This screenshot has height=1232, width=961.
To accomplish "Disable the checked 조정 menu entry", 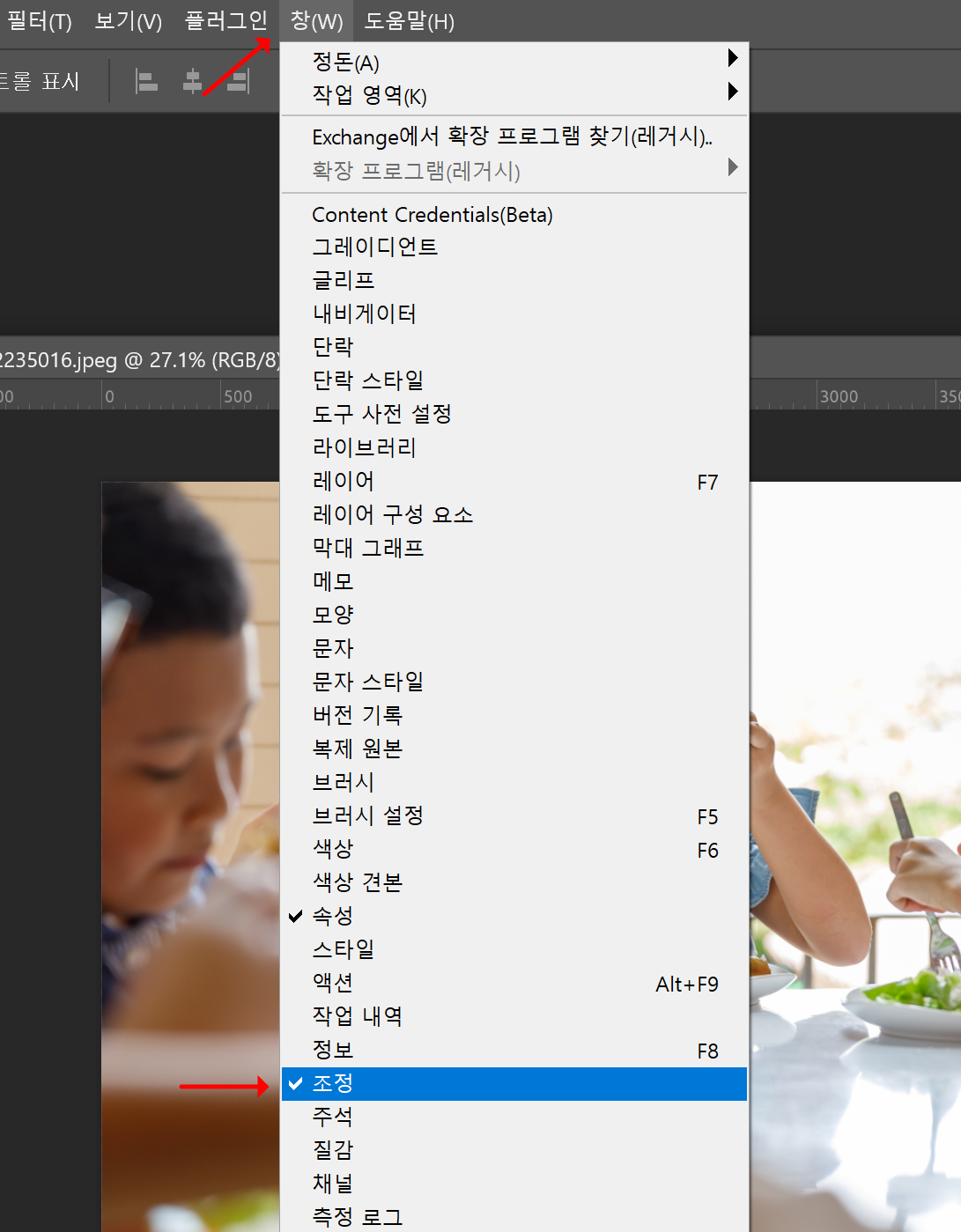I will tap(334, 1083).
